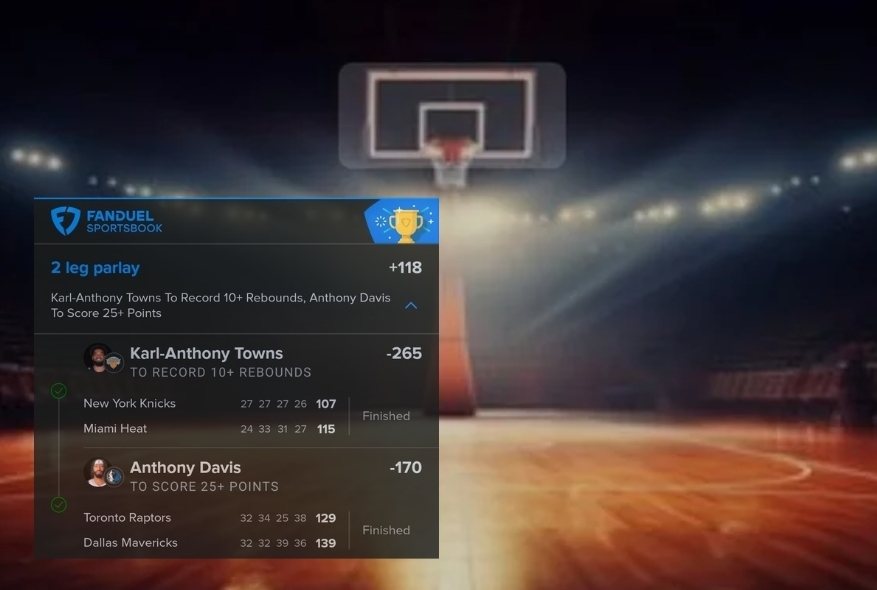Select the Toronto Raptors score row
Screen dimensions: 877x590
tap(209, 518)
